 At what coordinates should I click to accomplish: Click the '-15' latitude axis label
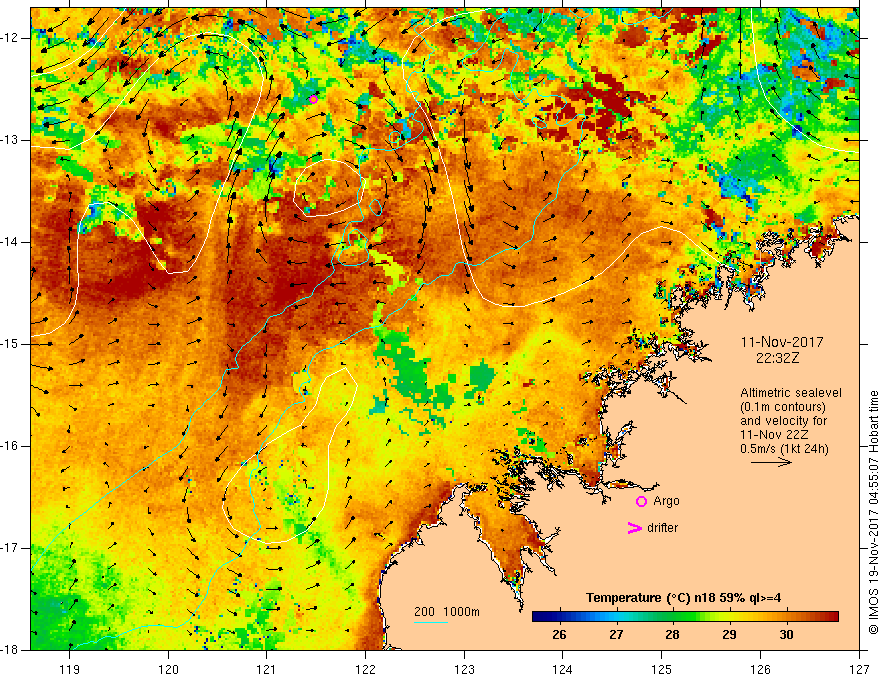[10, 344]
